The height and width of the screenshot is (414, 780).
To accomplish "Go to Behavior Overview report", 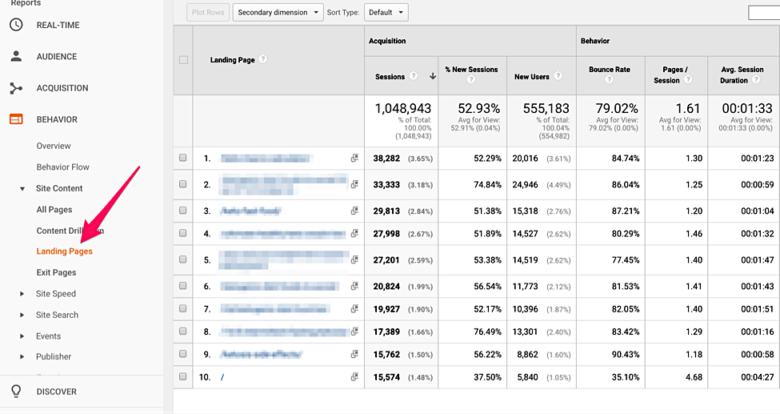I will click(53, 146).
